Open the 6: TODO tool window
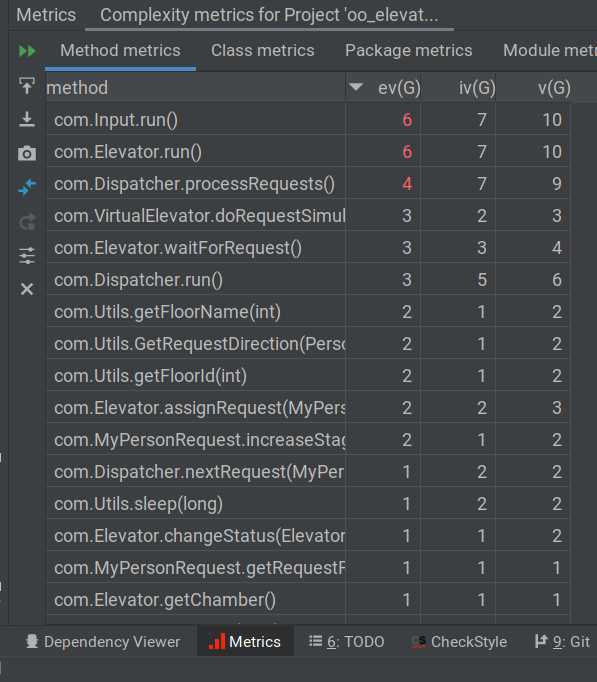The image size is (597, 682). tap(347, 642)
